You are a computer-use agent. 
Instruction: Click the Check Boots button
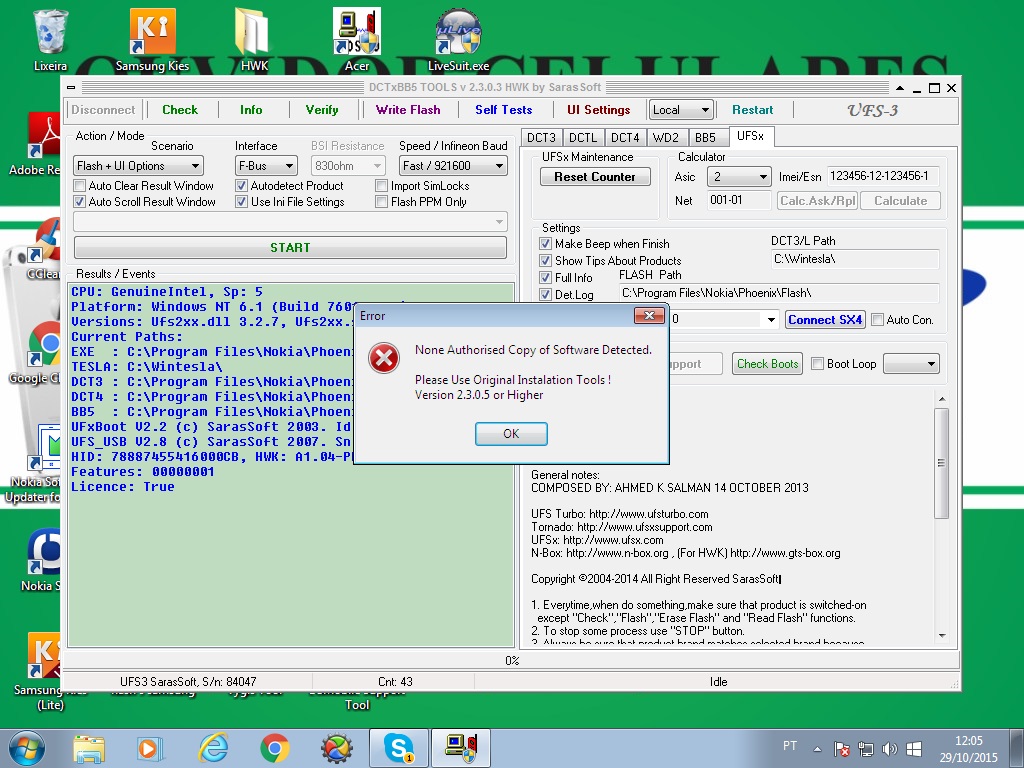767,364
